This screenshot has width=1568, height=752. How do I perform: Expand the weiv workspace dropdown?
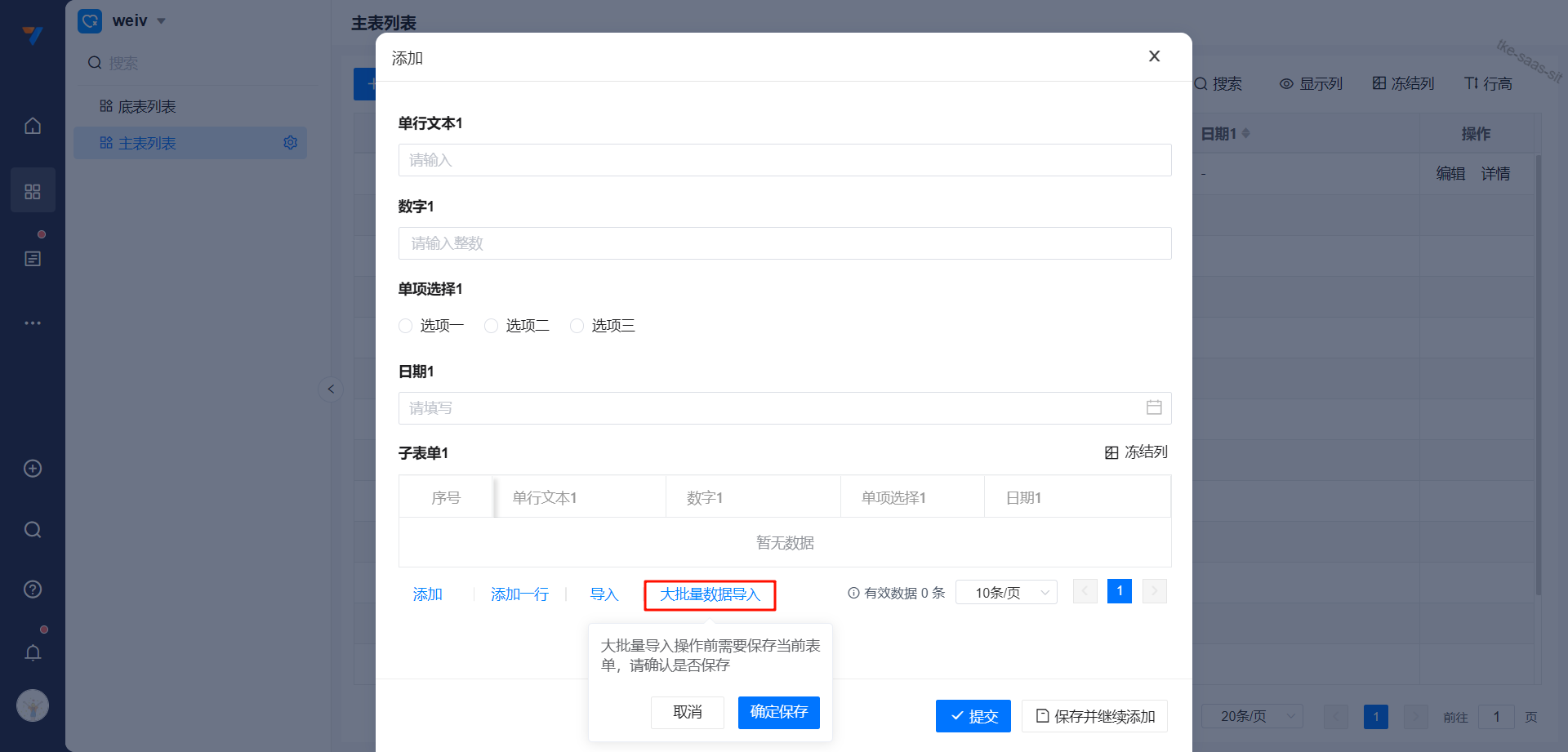click(161, 21)
